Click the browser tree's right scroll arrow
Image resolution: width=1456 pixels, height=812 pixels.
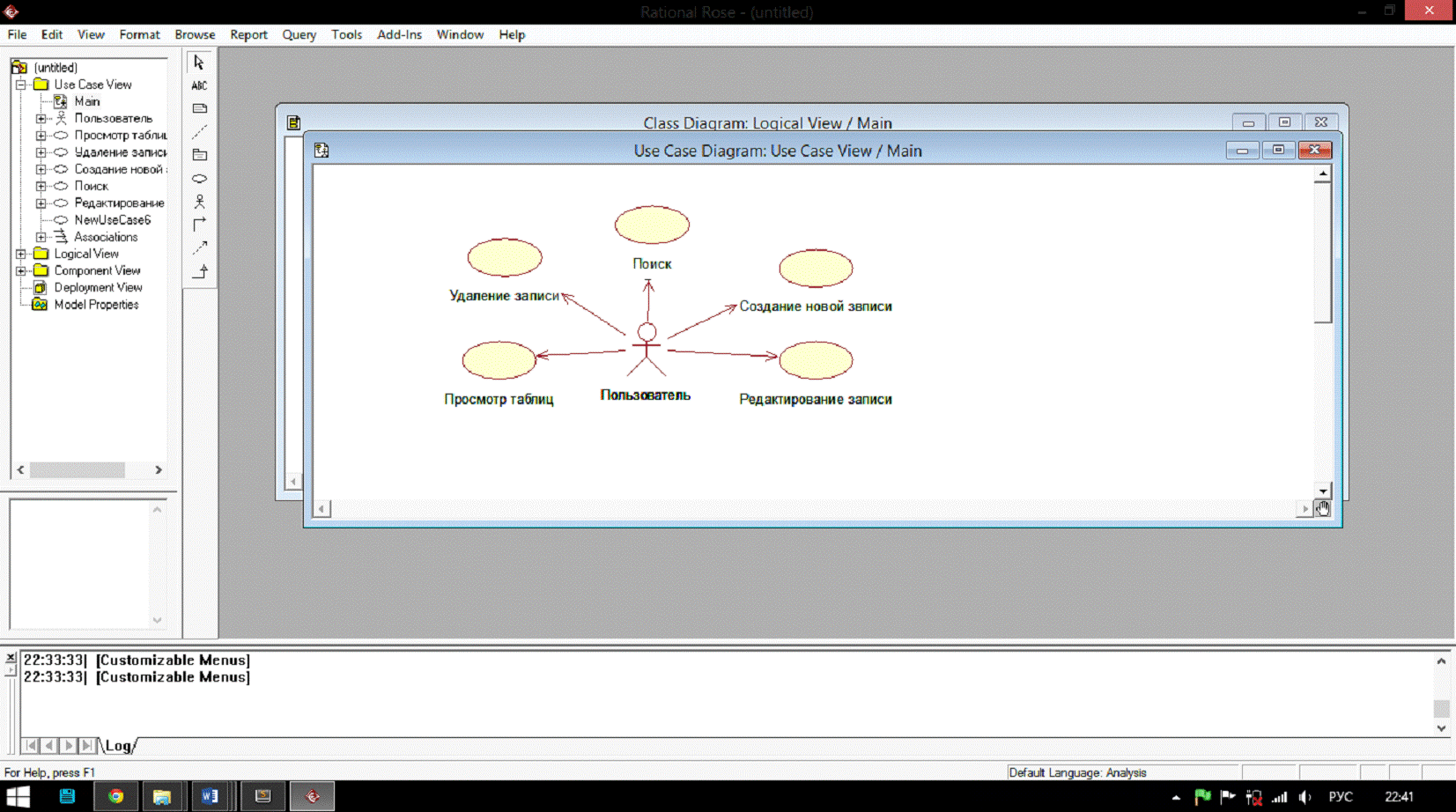[x=159, y=470]
